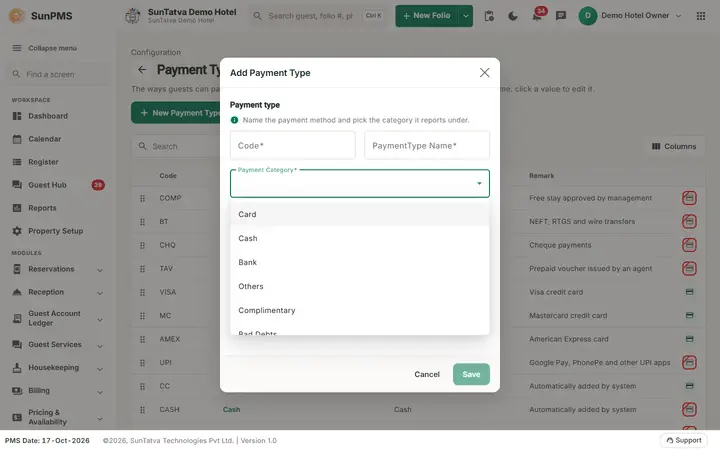The image size is (720, 450).
Task: Open Demo Hotel Owner account menu
Action: (x=630, y=16)
